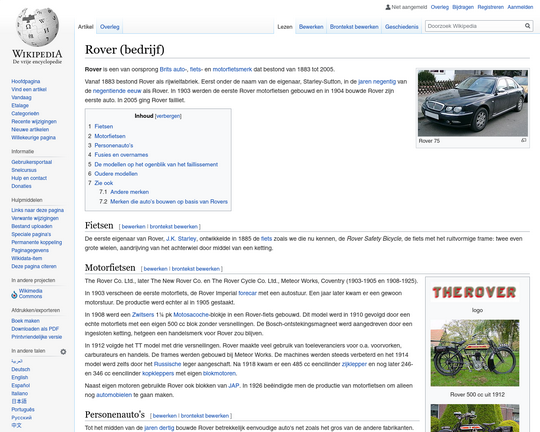Click the Wikimedia Commons logo icon
The height and width of the screenshot is (432, 540).
tap(14, 295)
